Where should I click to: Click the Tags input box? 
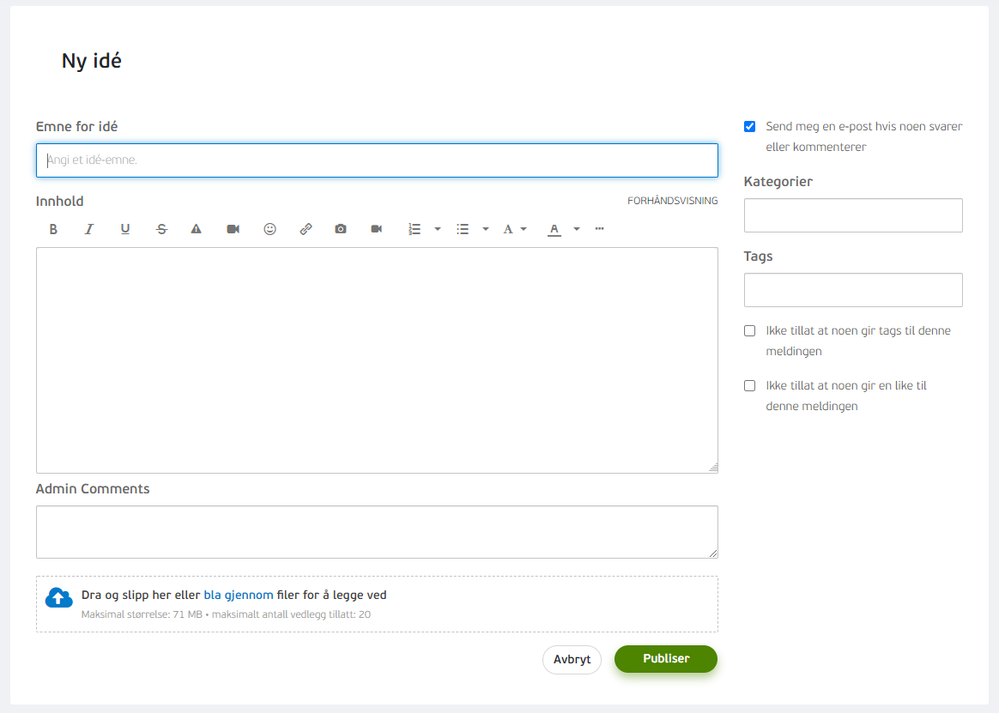click(853, 290)
